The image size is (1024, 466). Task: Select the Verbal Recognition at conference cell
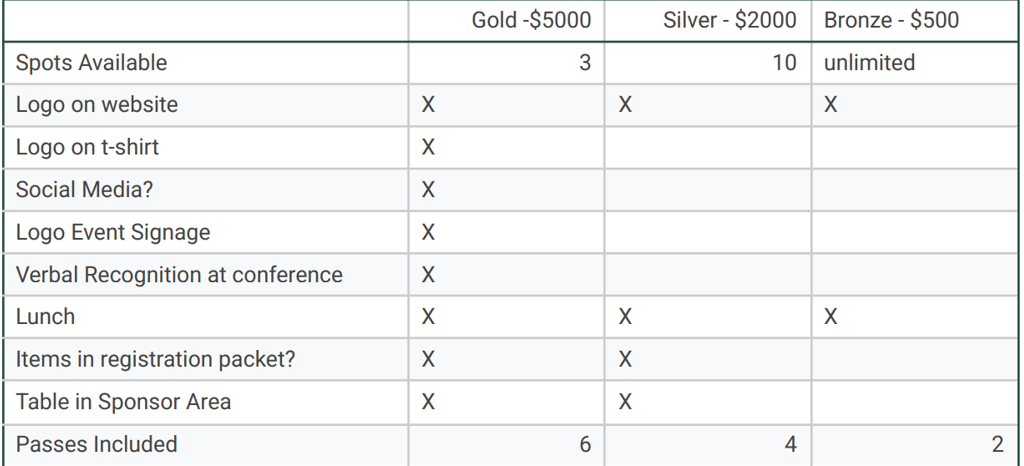[x=179, y=275]
